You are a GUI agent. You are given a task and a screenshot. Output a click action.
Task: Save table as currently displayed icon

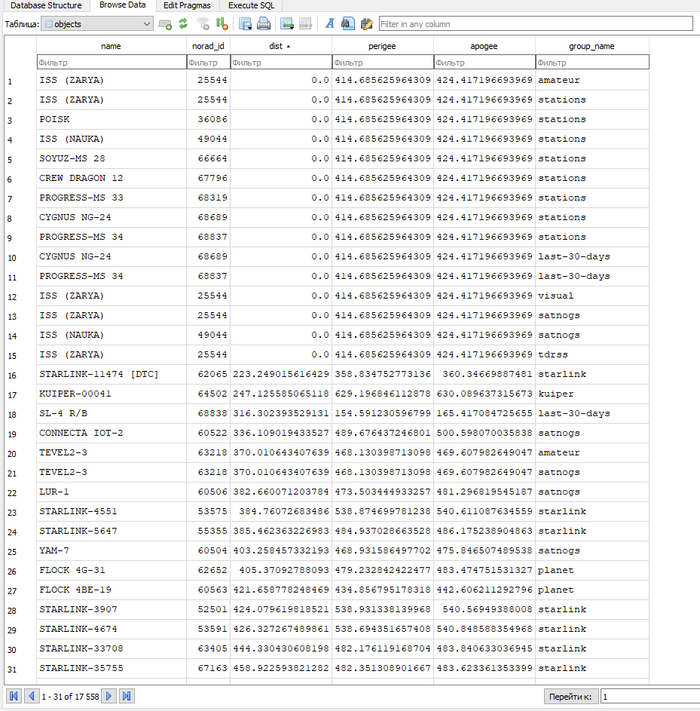click(245, 24)
